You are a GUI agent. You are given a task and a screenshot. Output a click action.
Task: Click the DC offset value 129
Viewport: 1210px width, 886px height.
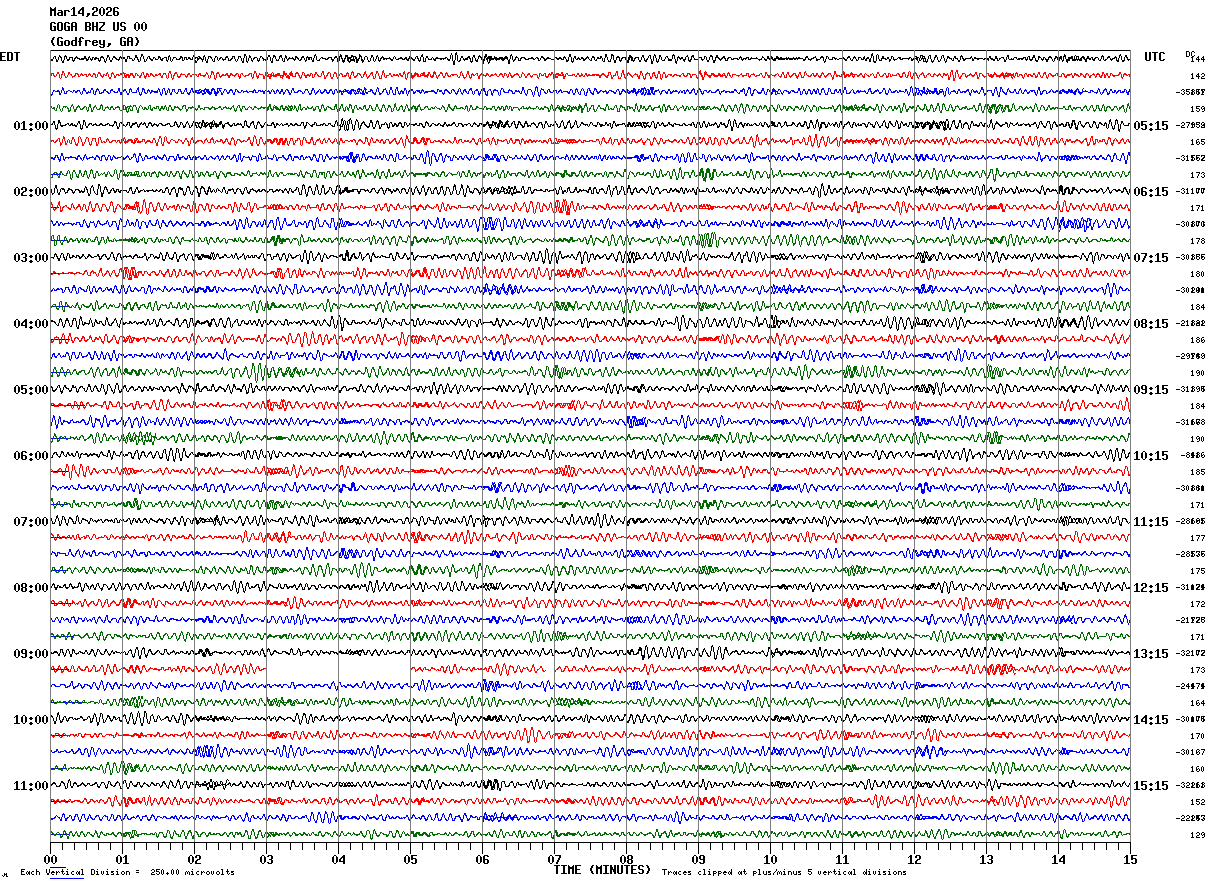pos(1197,836)
